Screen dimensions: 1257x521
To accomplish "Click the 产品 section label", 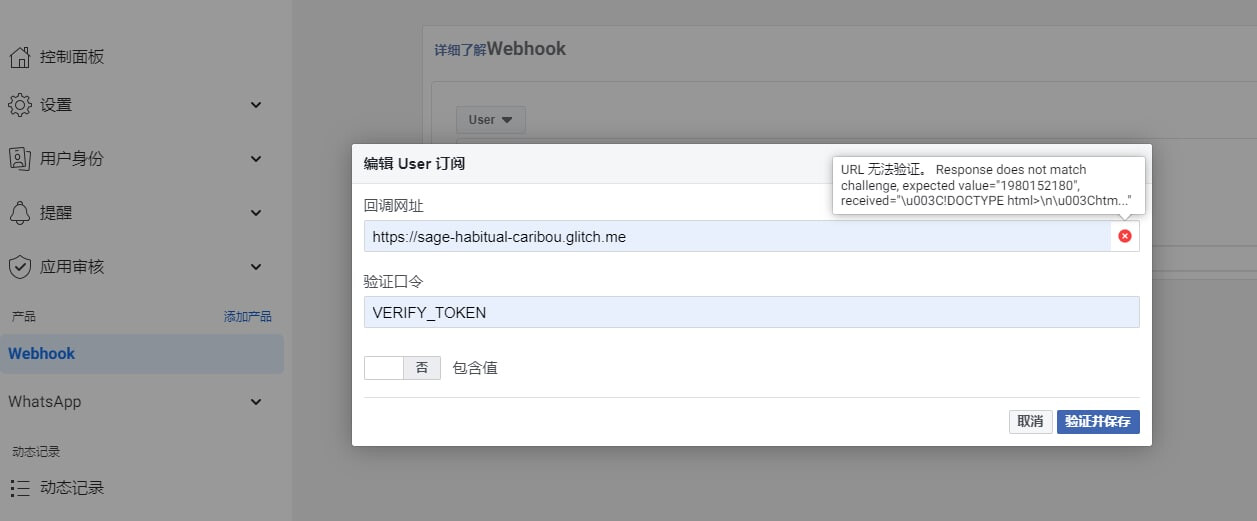I will pyautogui.click(x=23, y=317).
